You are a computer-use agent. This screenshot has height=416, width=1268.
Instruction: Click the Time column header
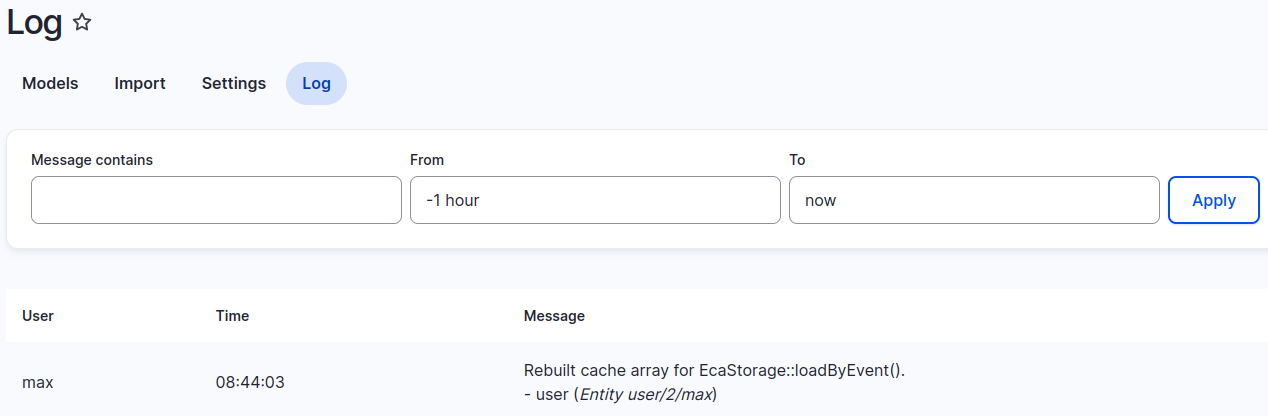coord(232,316)
